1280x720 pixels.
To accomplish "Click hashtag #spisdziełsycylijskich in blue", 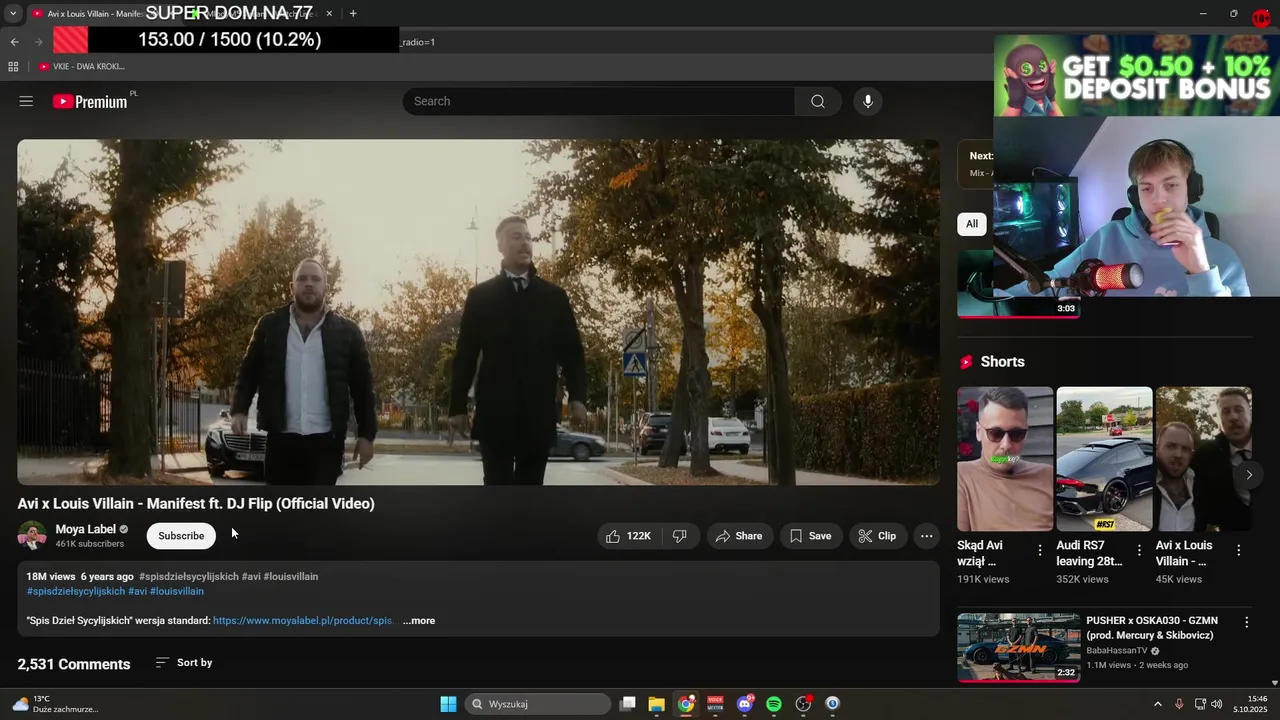I will tap(76, 591).
